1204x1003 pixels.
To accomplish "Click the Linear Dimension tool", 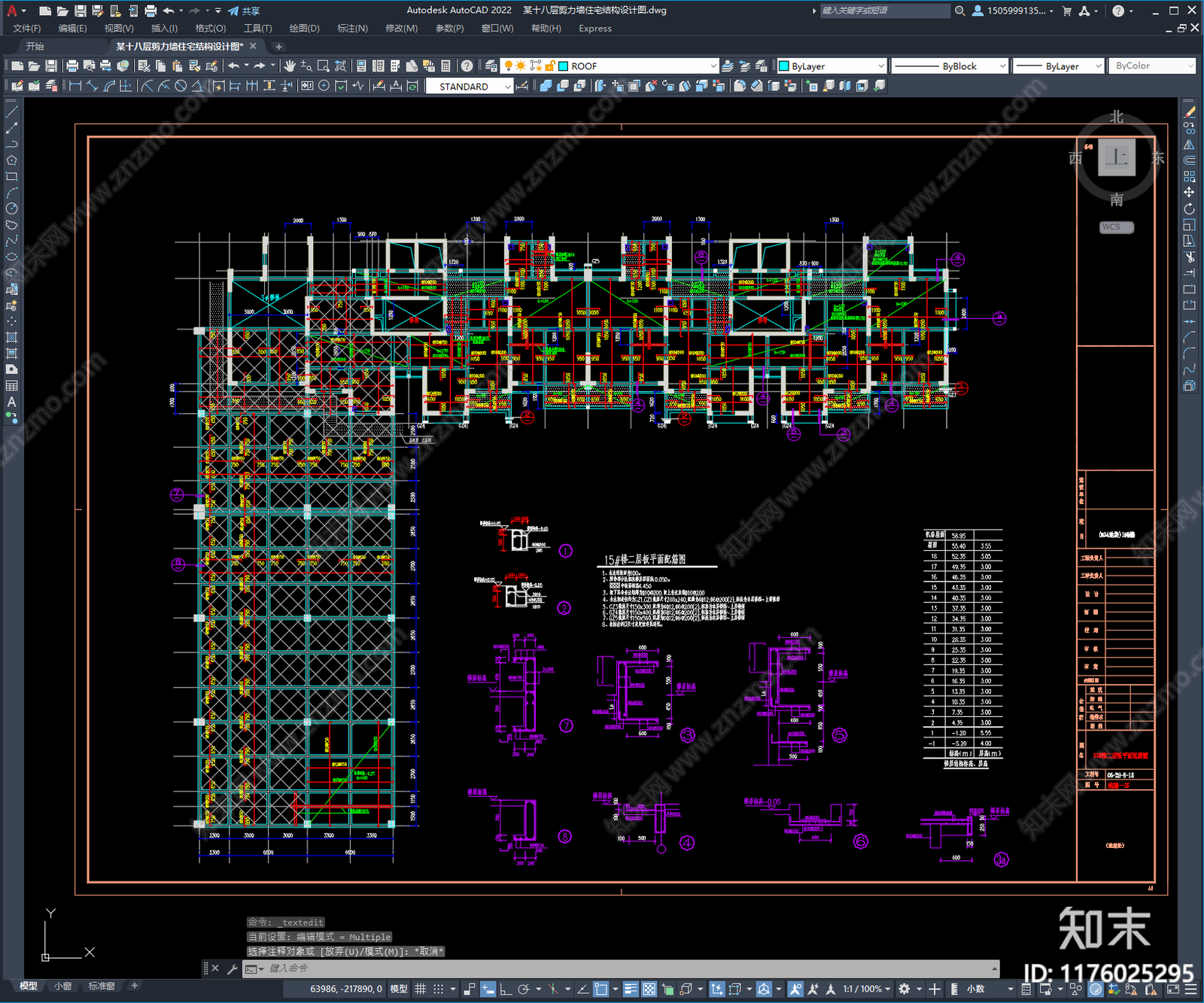I will click(x=75, y=87).
